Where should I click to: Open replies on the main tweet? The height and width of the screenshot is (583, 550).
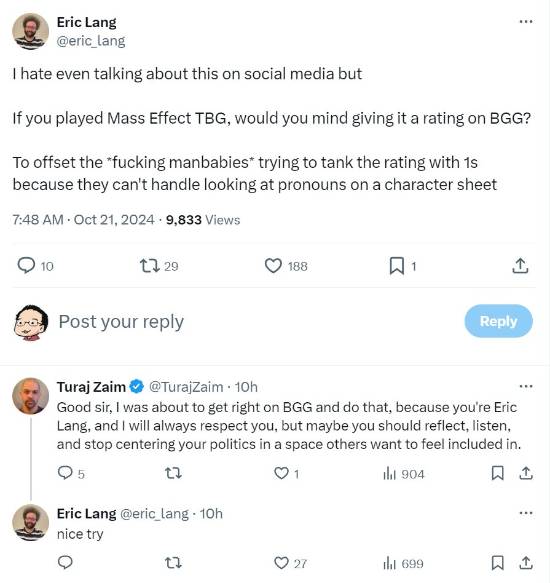[x=26, y=265]
